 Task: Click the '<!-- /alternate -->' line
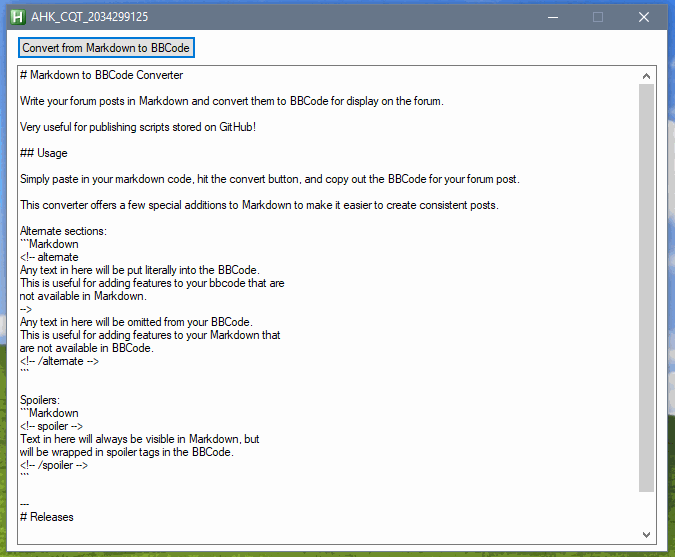pyautogui.click(x=59, y=361)
